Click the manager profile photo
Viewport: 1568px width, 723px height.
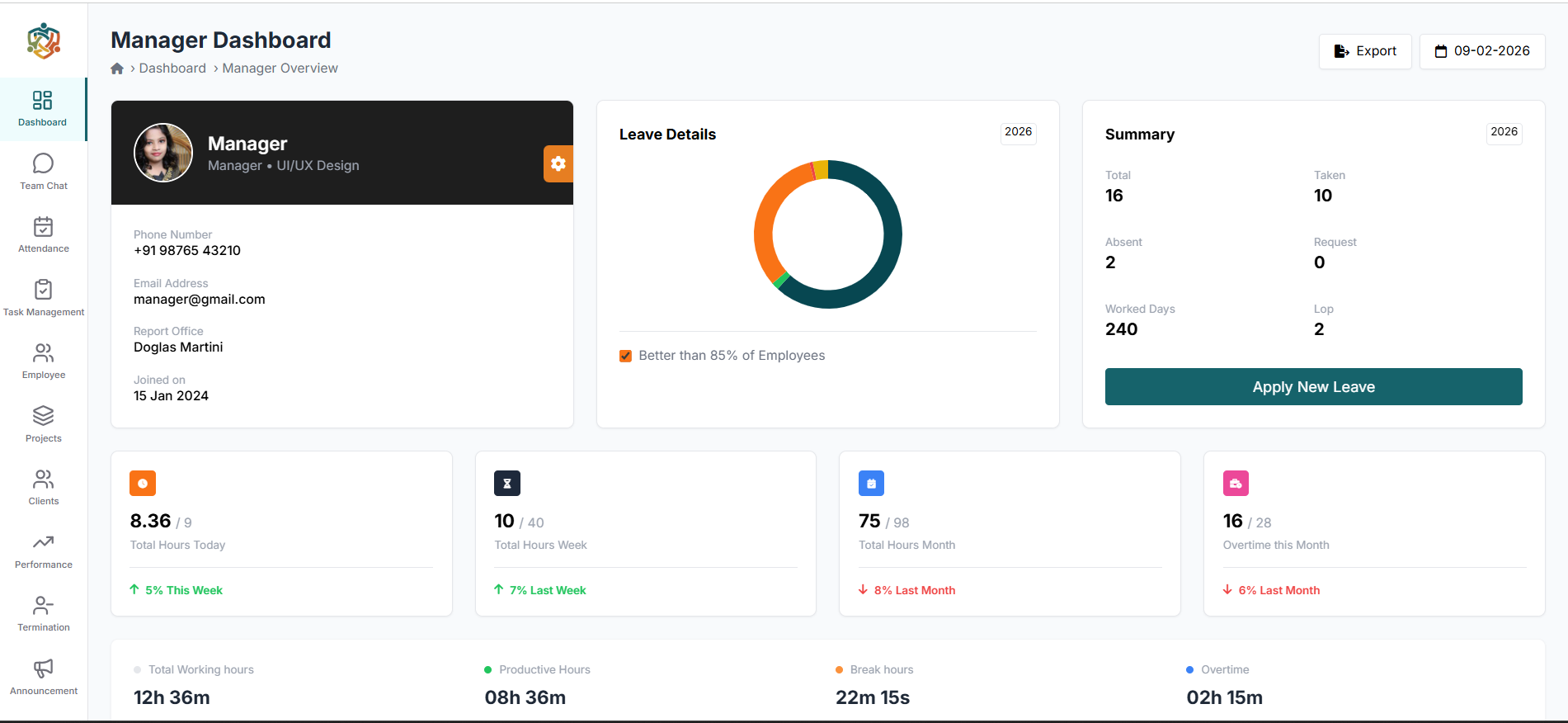(163, 153)
